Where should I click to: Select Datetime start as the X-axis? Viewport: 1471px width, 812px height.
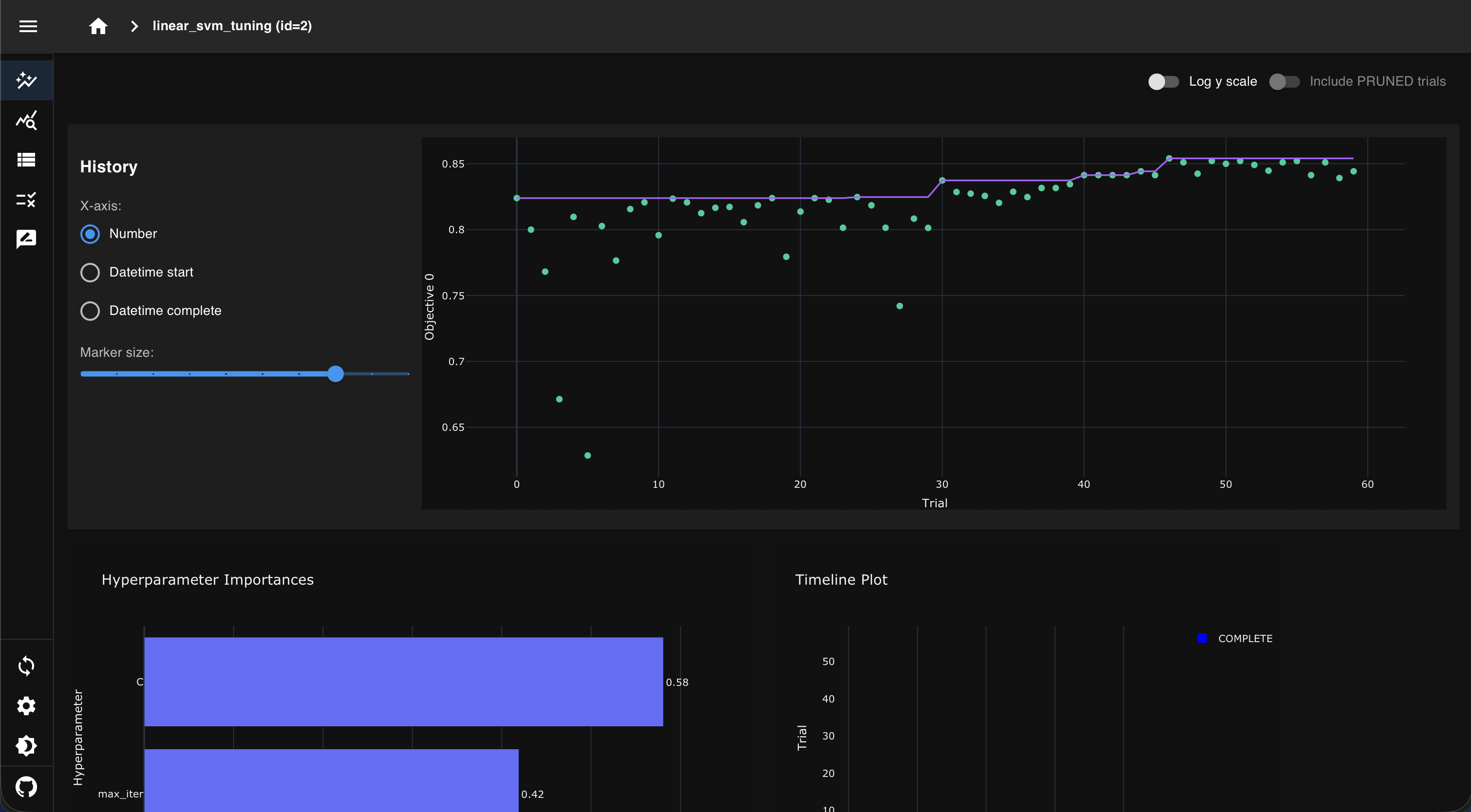(90, 272)
